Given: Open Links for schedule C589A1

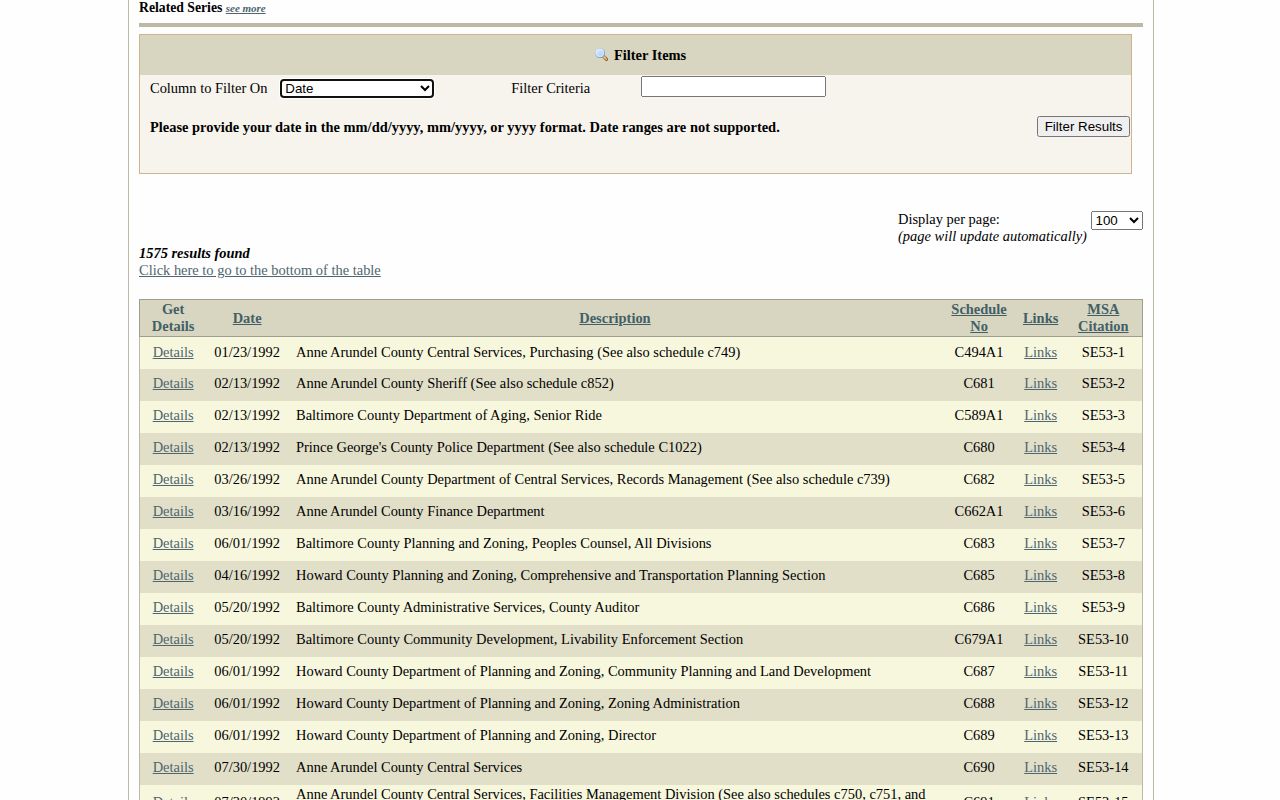Looking at the screenshot, I should coord(1040,415).
